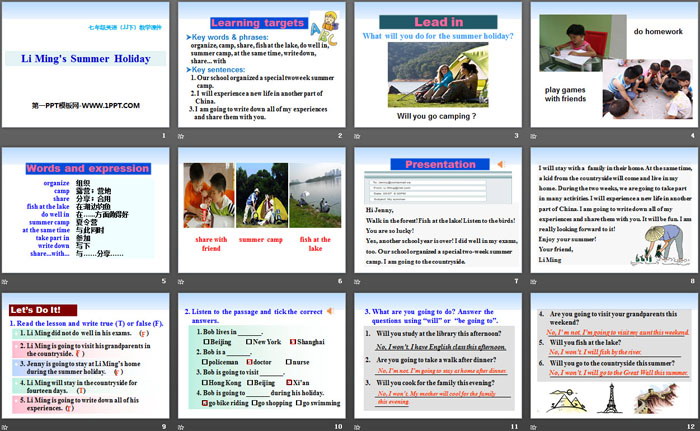Select slide 1 titled Li Ming's Summer Holiday
Viewport: 700px width, 431px height.
[x=85, y=64]
